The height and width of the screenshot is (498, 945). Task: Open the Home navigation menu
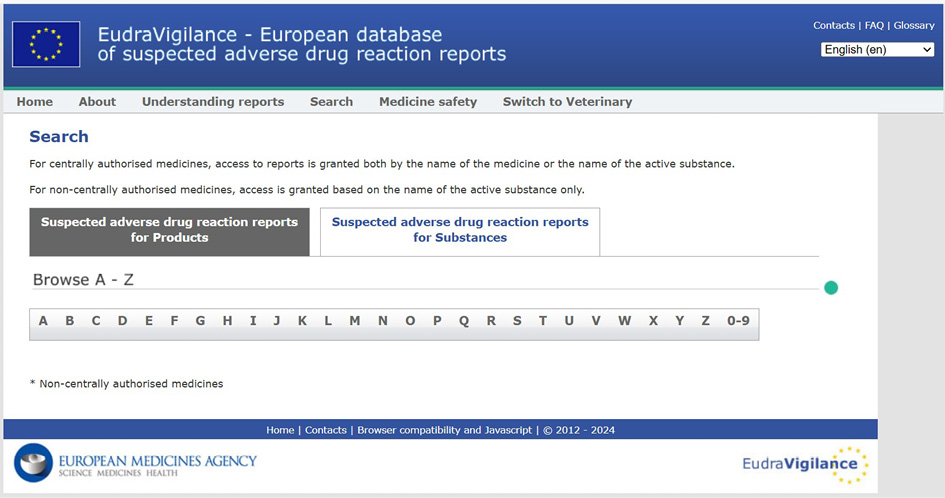click(34, 101)
